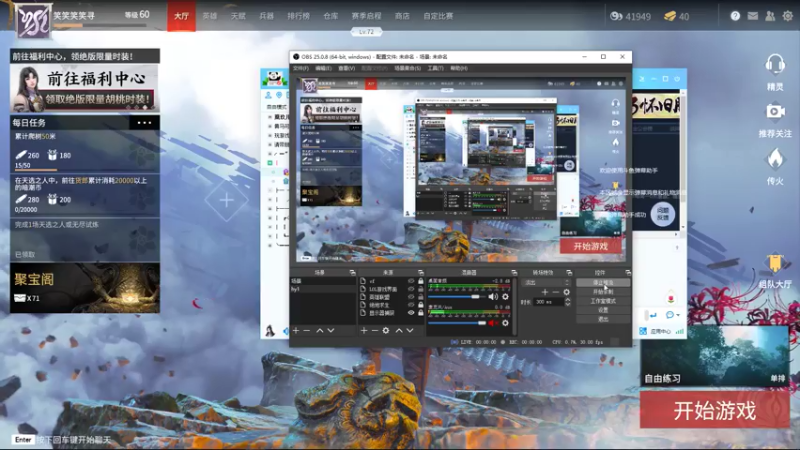800x450 pixels.
Task: Click 问题反馈 round button in blue window
Action: (662, 214)
